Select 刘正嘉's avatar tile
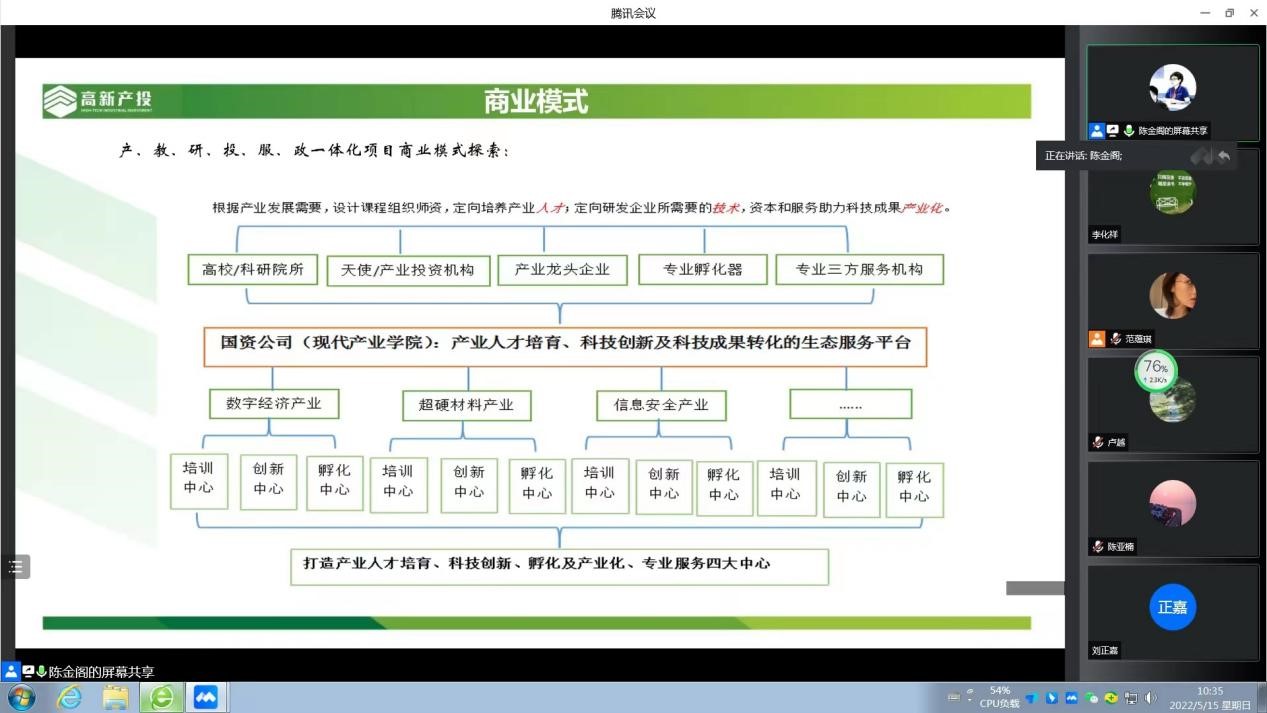 point(1172,608)
